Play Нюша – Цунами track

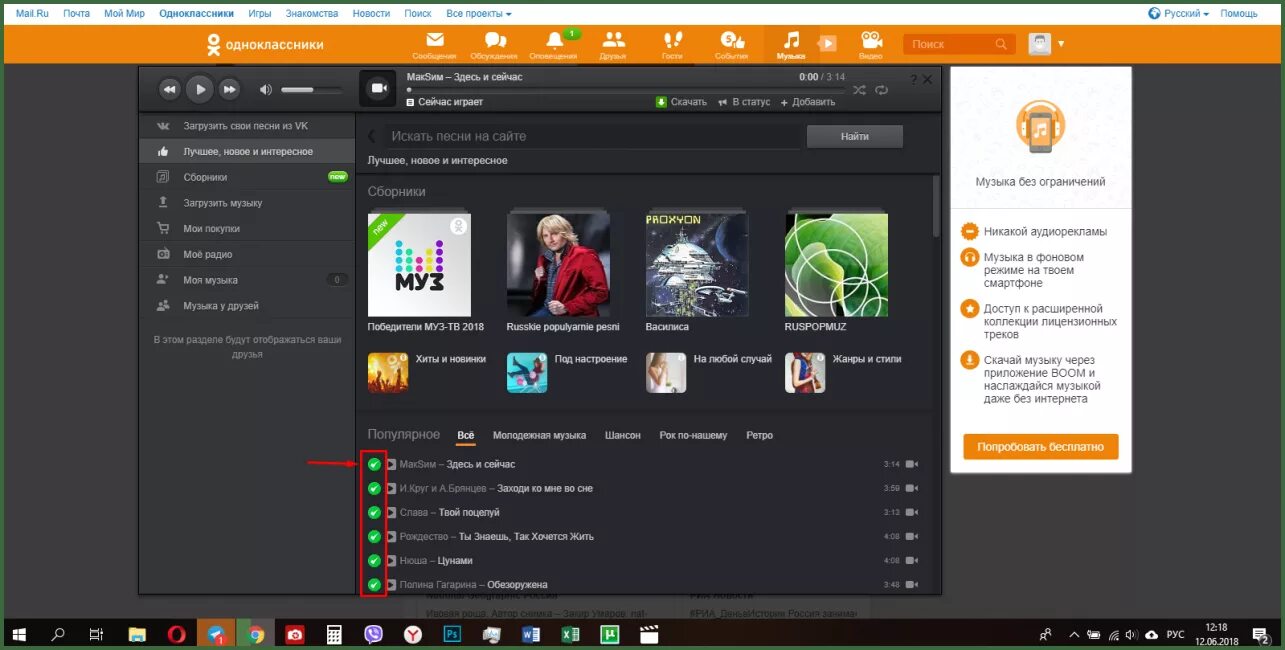391,560
